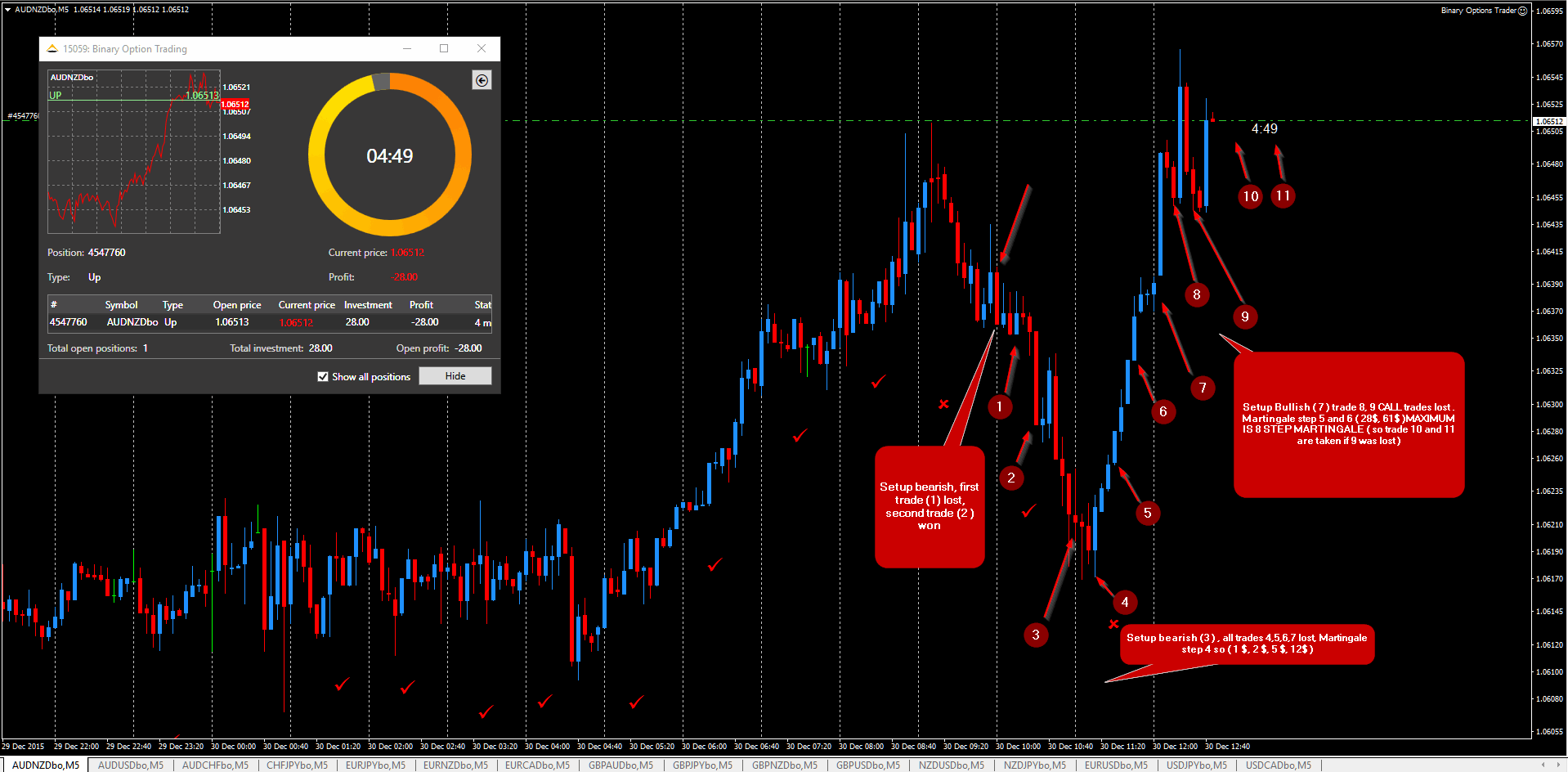Image resolution: width=1568 pixels, height=772 pixels.
Task: Select position 4547760 row in the table
Action: pos(270,322)
